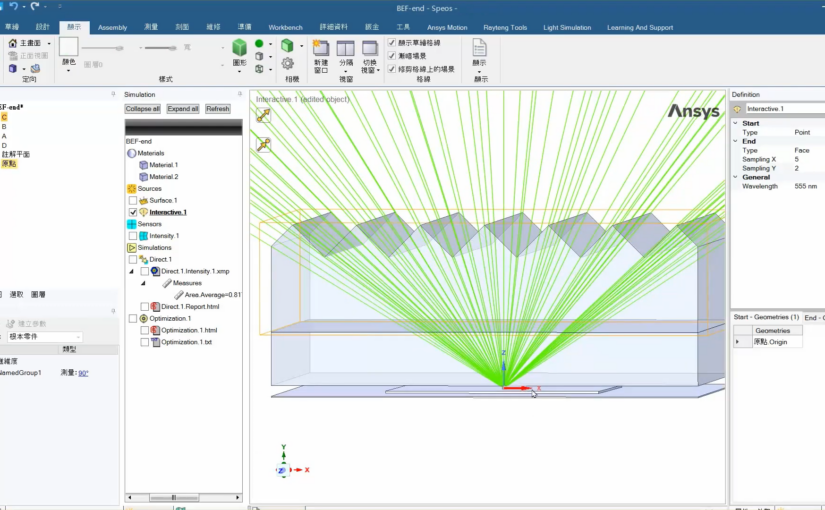Click the line width slider in ribbon
The width and height of the screenshot is (825, 510).
pyautogui.click(x=159, y=48)
